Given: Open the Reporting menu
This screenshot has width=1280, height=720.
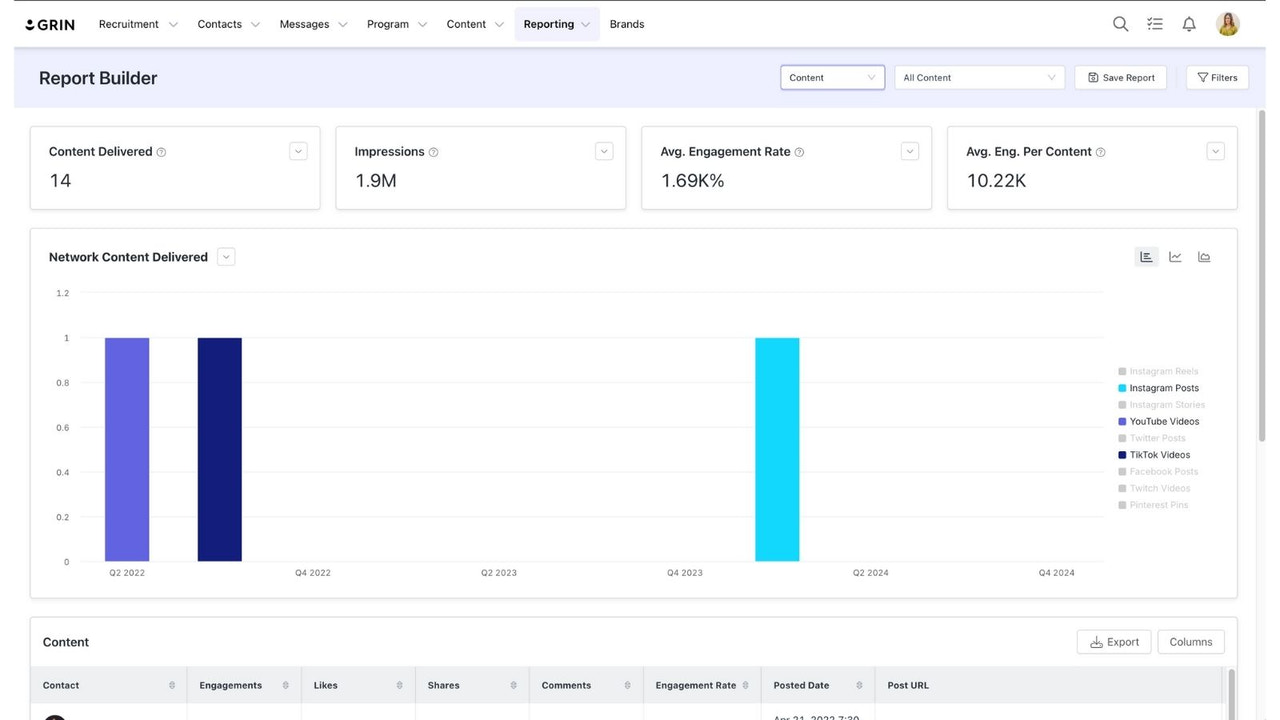Looking at the screenshot, I should (556, 23).
